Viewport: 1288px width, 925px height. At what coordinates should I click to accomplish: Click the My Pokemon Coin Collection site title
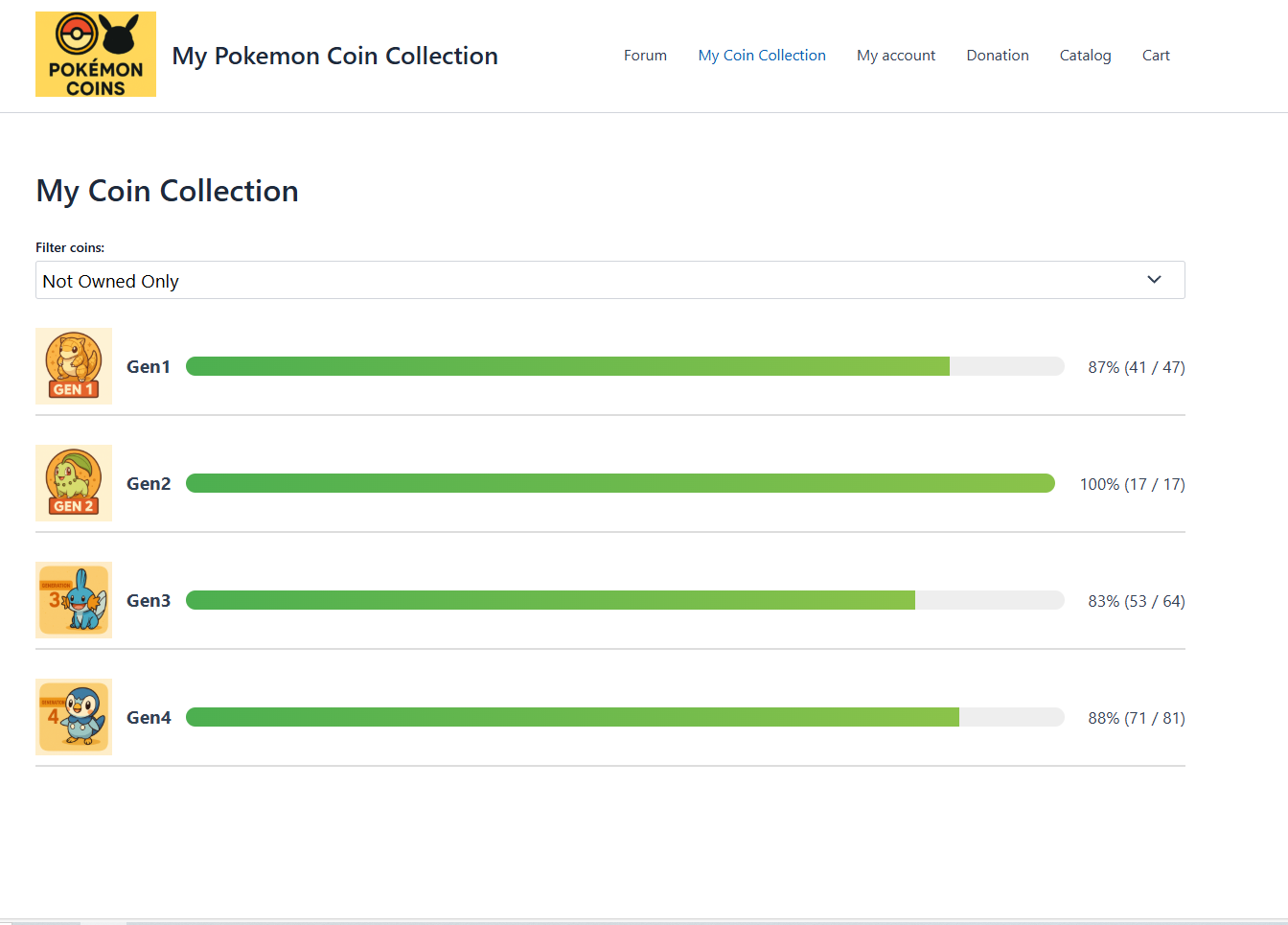click(335, 56)
